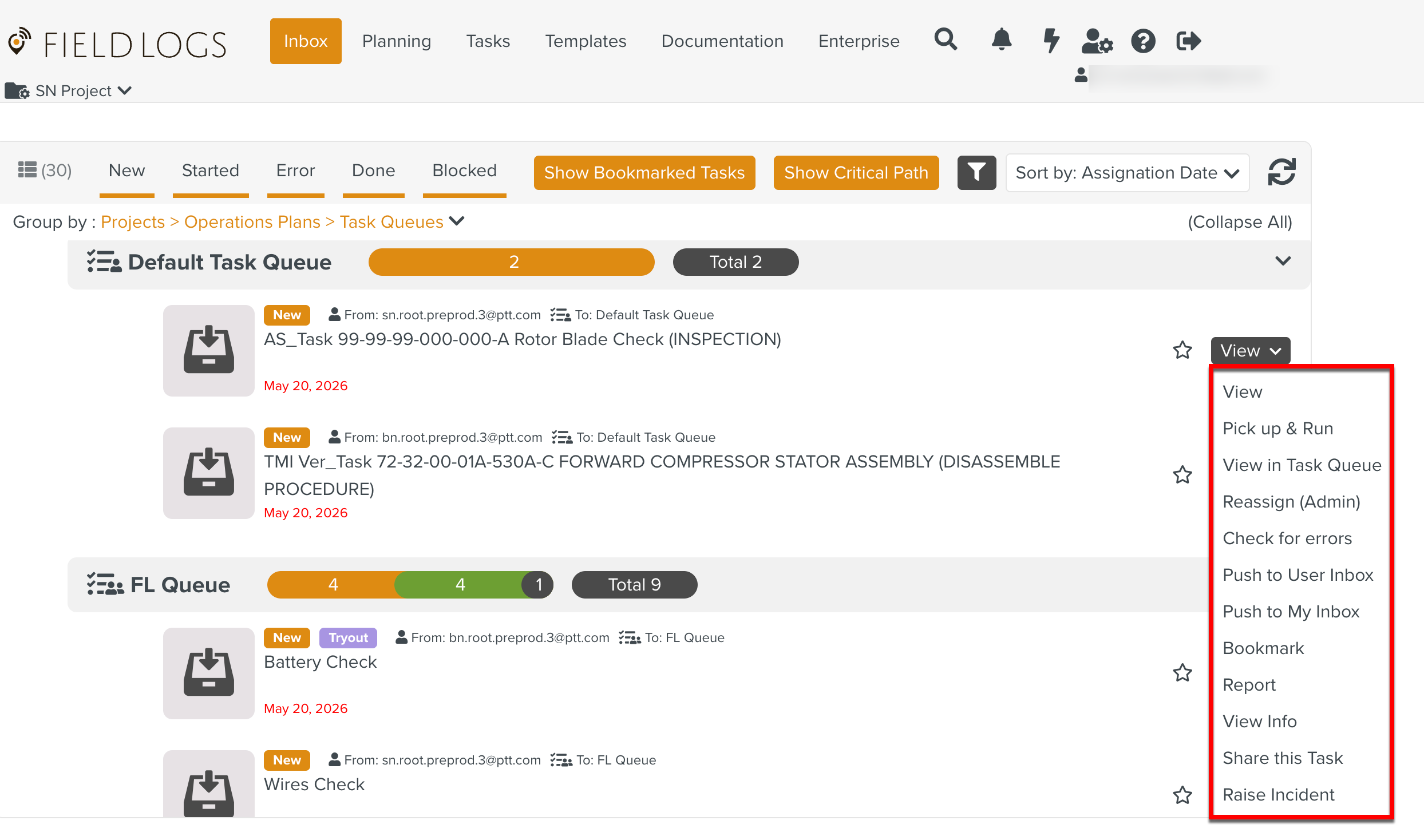Click the Default Task Queue header icon
Image resolution: width=1424 pixels, height=840 pixels.
[104, 261]
